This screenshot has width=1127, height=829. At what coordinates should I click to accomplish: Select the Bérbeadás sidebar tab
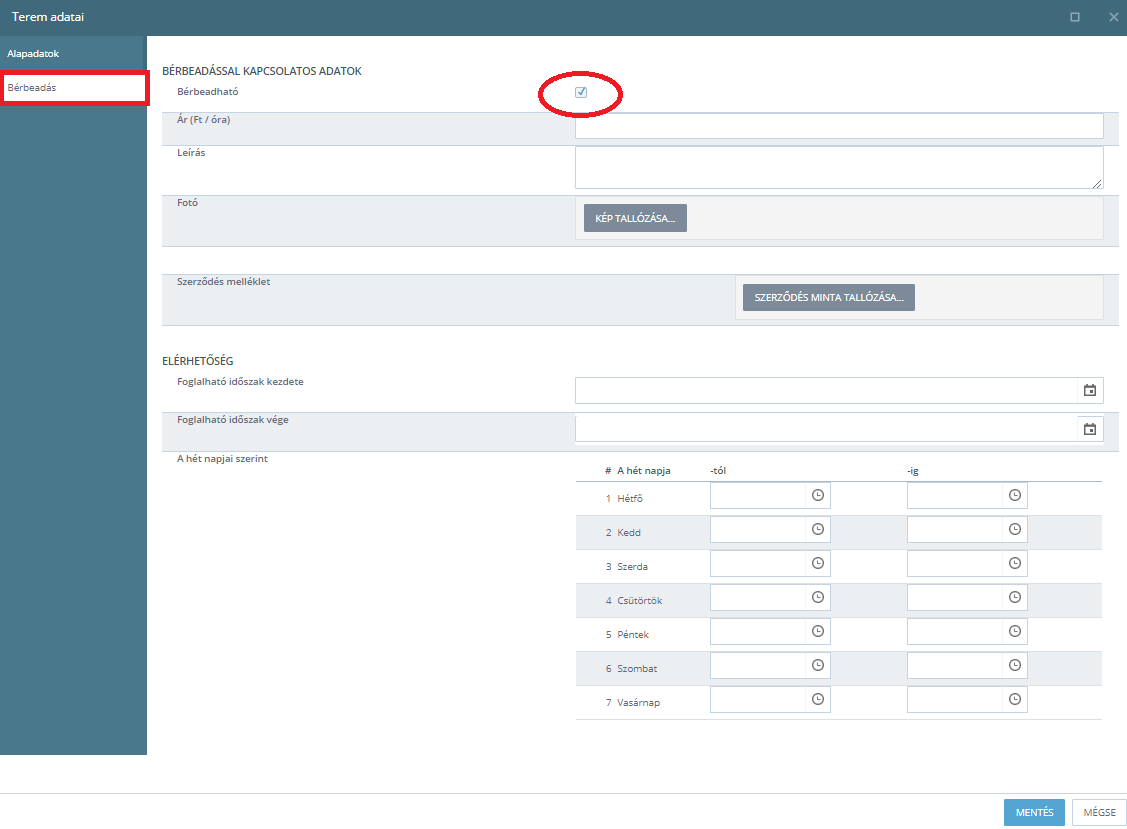coord(73,88)
